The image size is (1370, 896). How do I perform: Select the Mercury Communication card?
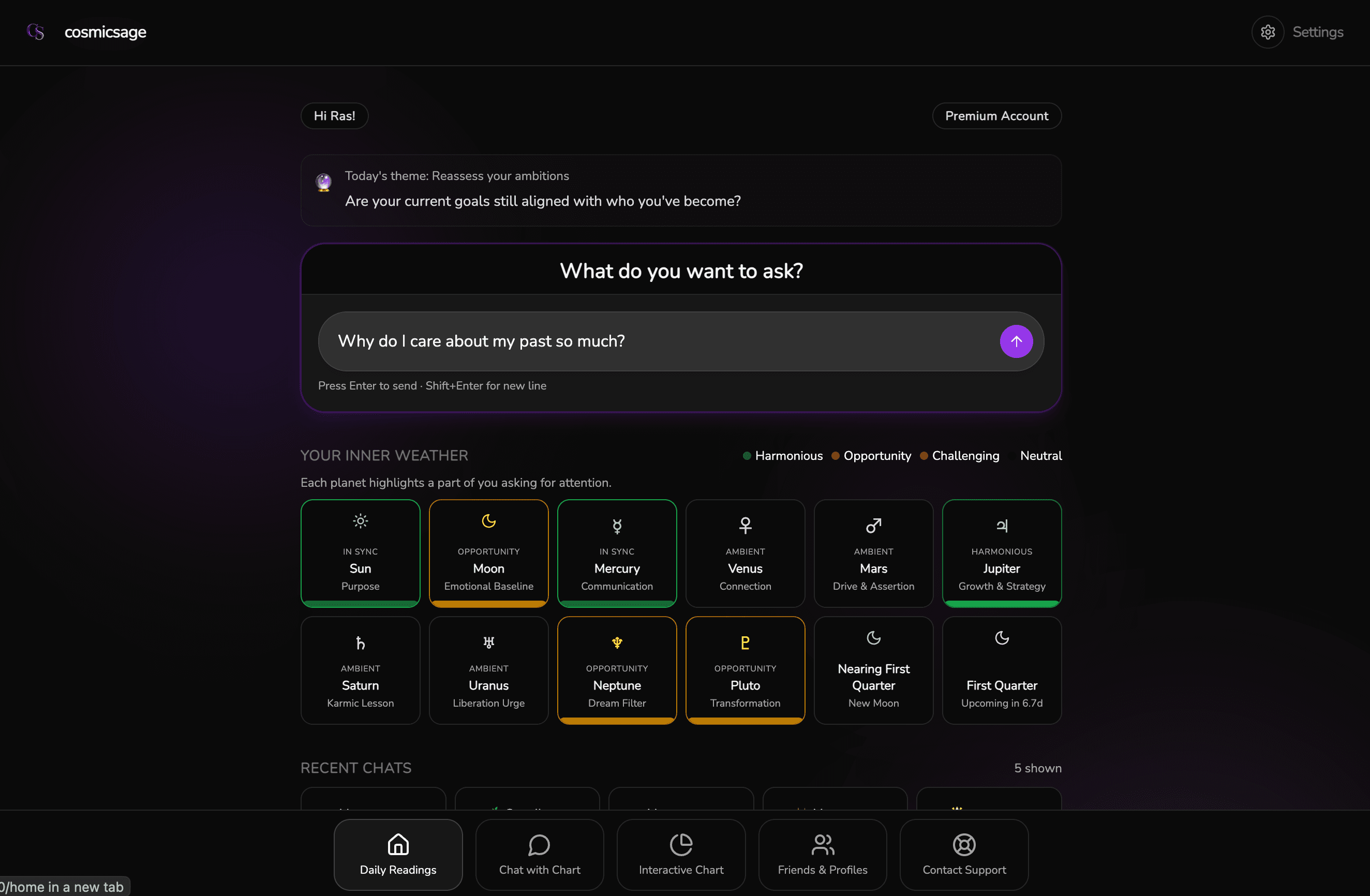pos(617,553)
